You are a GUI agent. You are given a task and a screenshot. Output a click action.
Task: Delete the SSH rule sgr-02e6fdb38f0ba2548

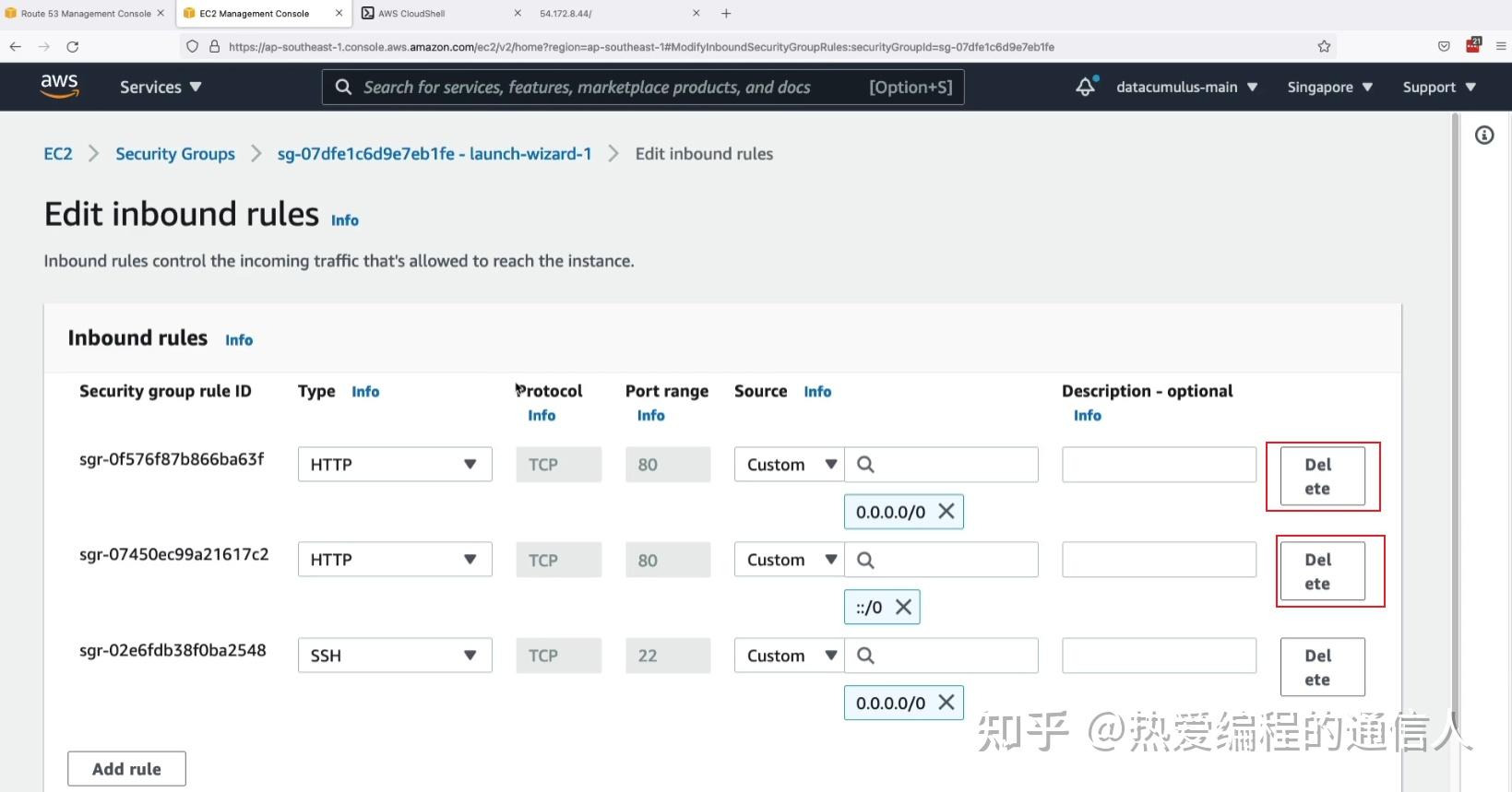click(x=1323, y=668)
